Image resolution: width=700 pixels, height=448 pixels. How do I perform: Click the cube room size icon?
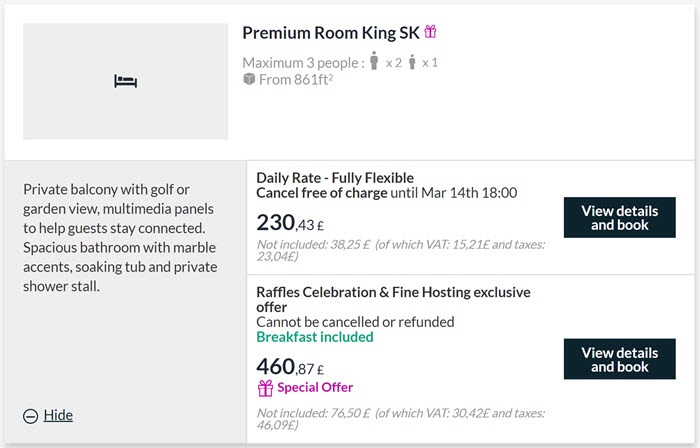point(249,79)
